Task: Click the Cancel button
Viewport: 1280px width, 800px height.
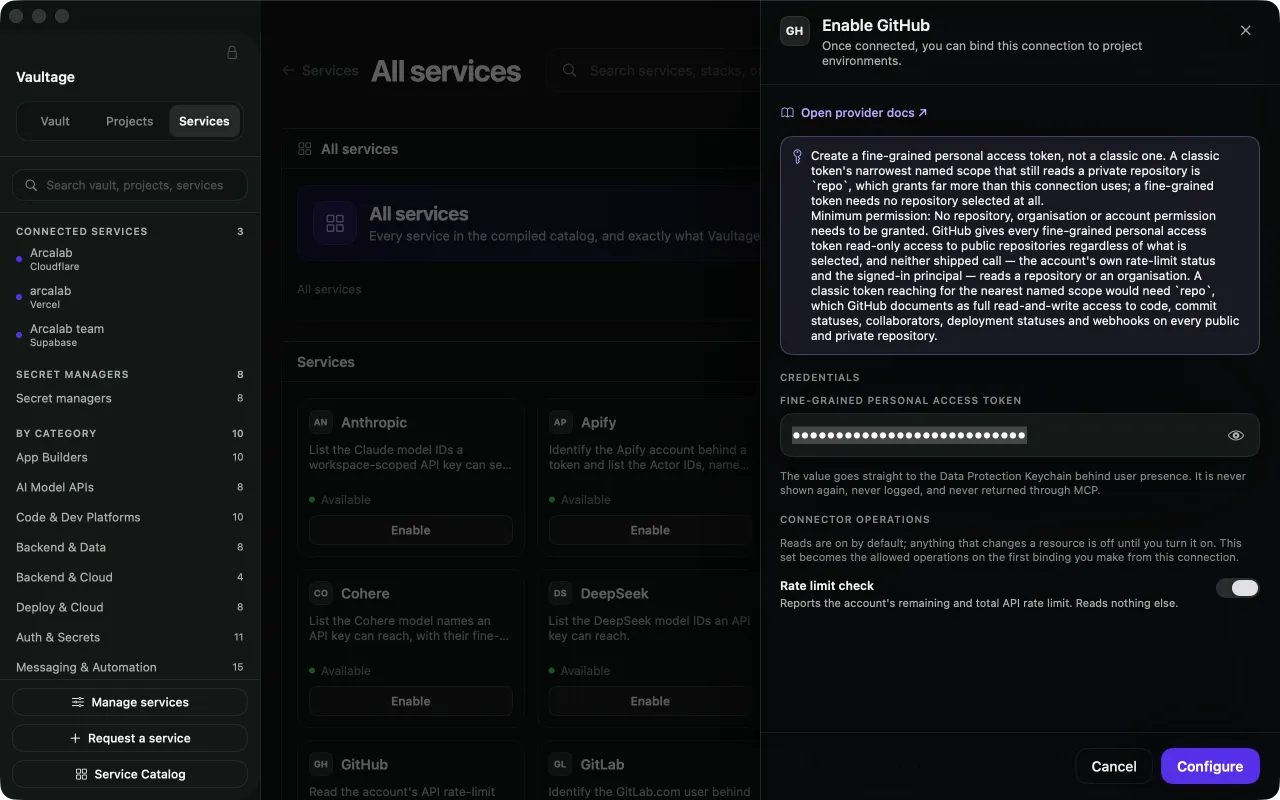Action: 1114,766
